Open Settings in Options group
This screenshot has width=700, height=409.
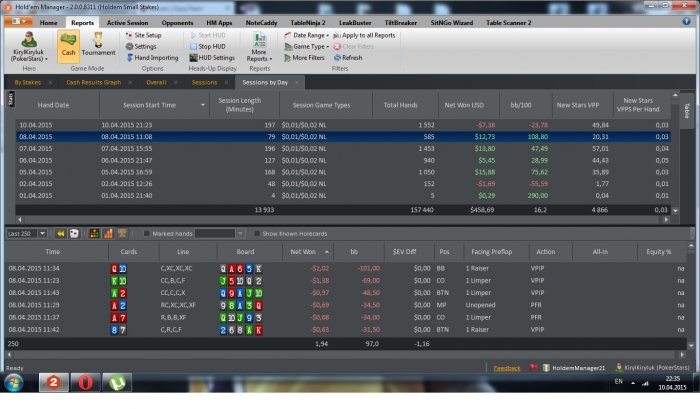coord(141,46)
